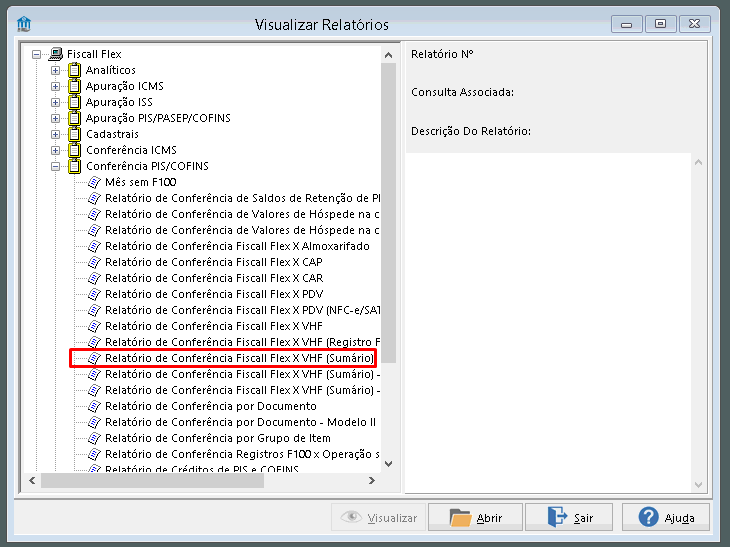The height and width of the screenshot is (547, 730).
Task: Collapse the Conferência PIS/COFINS folder
Action: coord(55,166)
